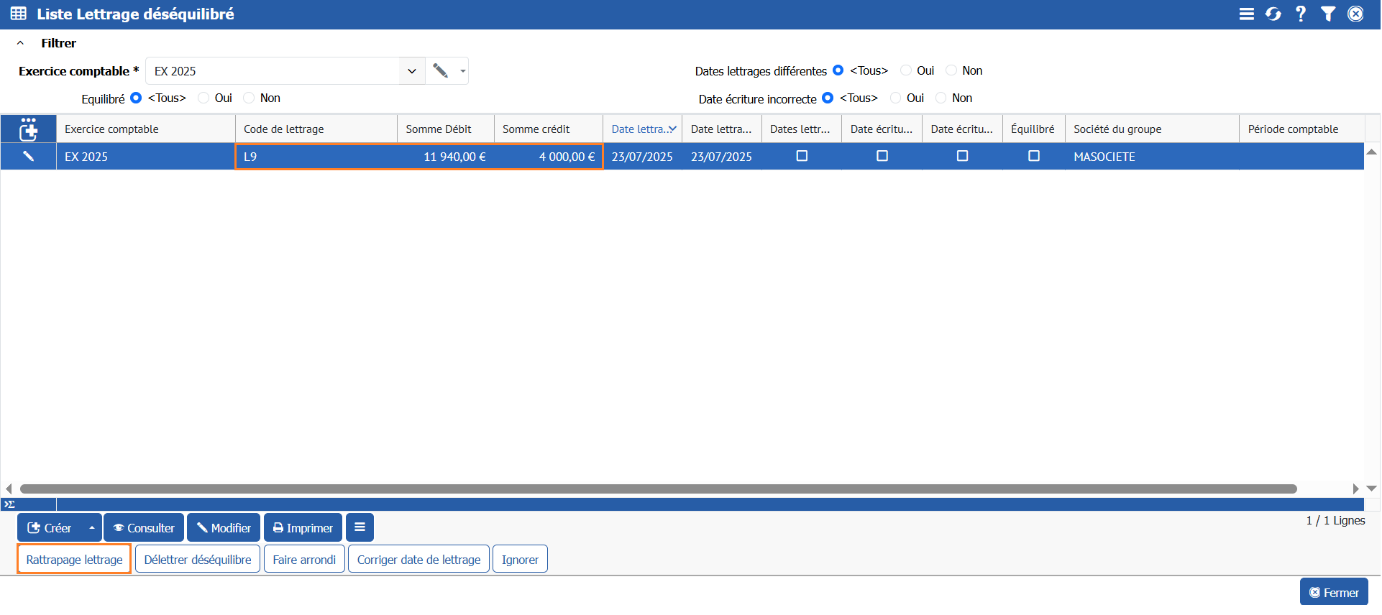
Task: Click the Rattrapage lettrage button
Action: click(x=74, y=560)
